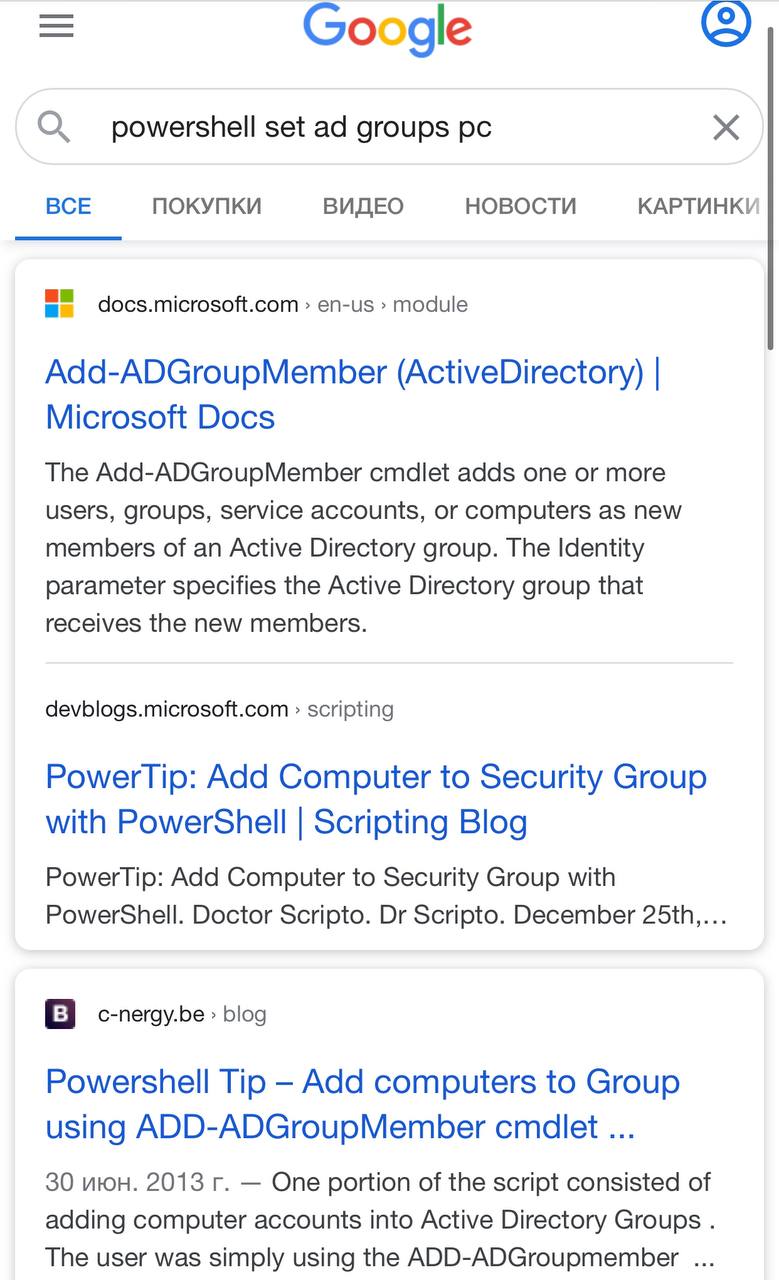Switch to the КАРТИНКИ tab
Viewport: 779px width, 1280px height.
[x=699, y=207]
